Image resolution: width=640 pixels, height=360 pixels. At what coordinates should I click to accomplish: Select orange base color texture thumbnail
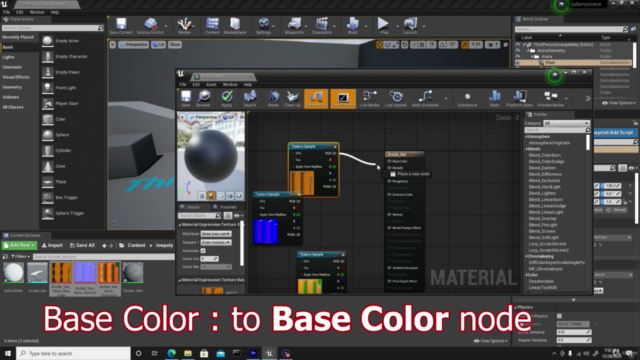[x=61, y=273]
